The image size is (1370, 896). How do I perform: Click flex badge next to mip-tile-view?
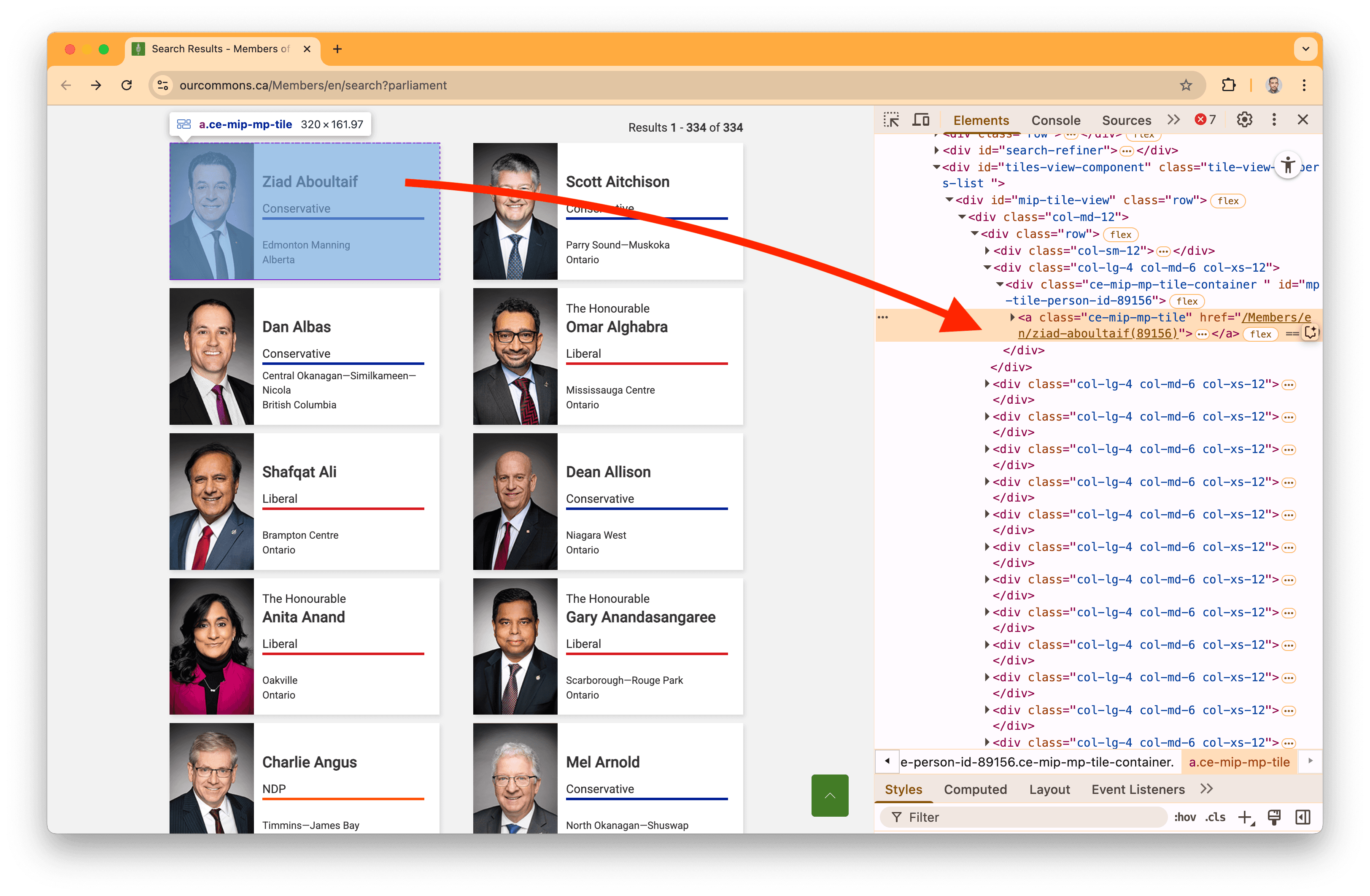pyautogui.click(x=1228, y=201)
